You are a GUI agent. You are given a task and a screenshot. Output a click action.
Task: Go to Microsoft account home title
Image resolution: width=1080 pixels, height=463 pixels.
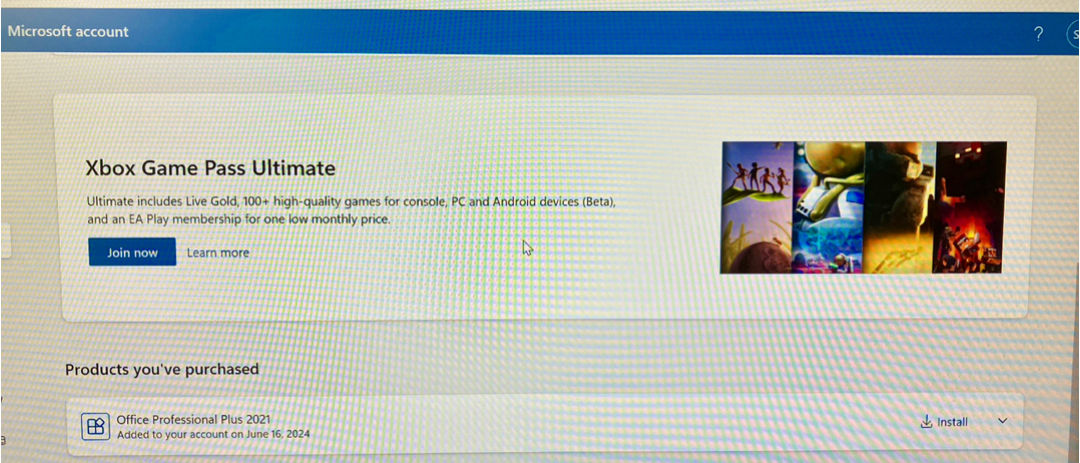68,31
